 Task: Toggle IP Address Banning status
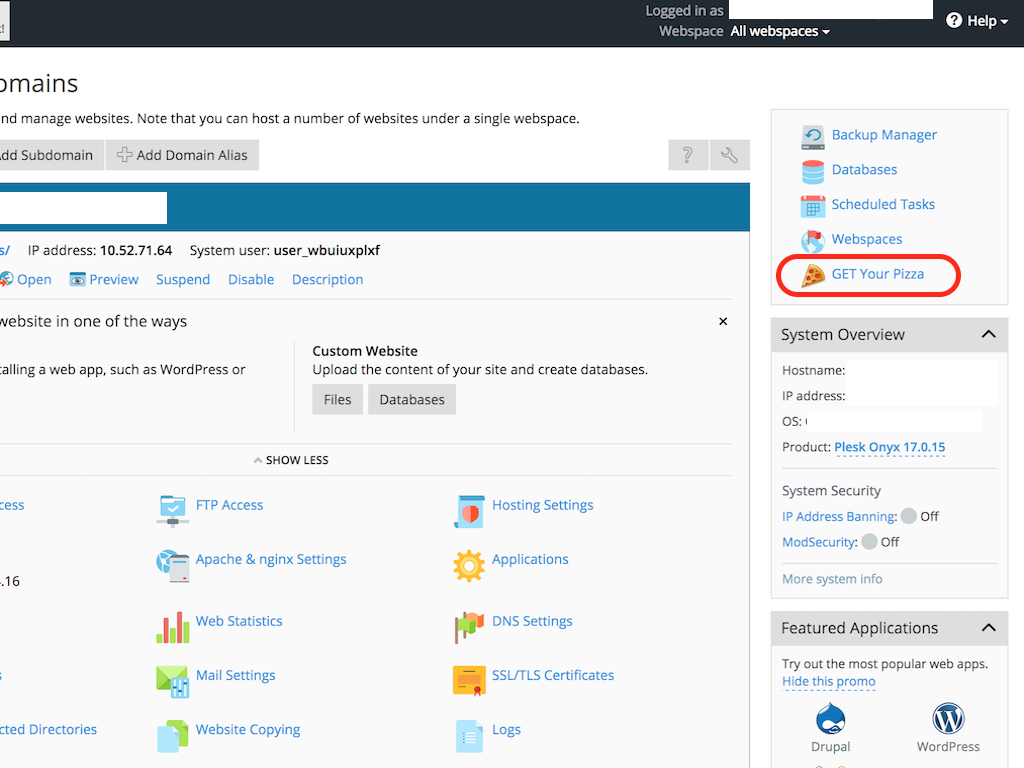coord(908,517)
